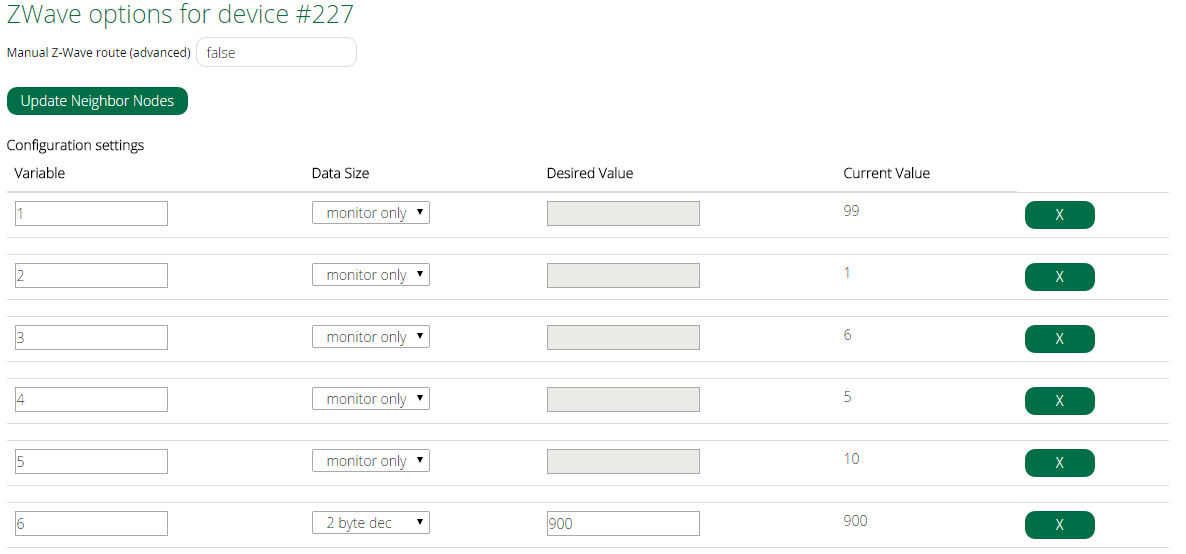Focus the Desired Value field showing 900
The height and width of the screenshot is (554, 1186).
[623, 523]
